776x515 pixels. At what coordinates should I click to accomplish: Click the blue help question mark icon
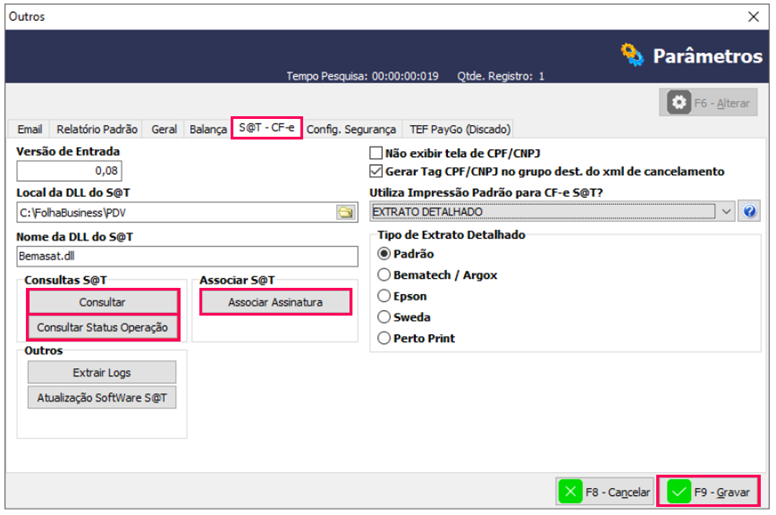[x=749, y=212]
